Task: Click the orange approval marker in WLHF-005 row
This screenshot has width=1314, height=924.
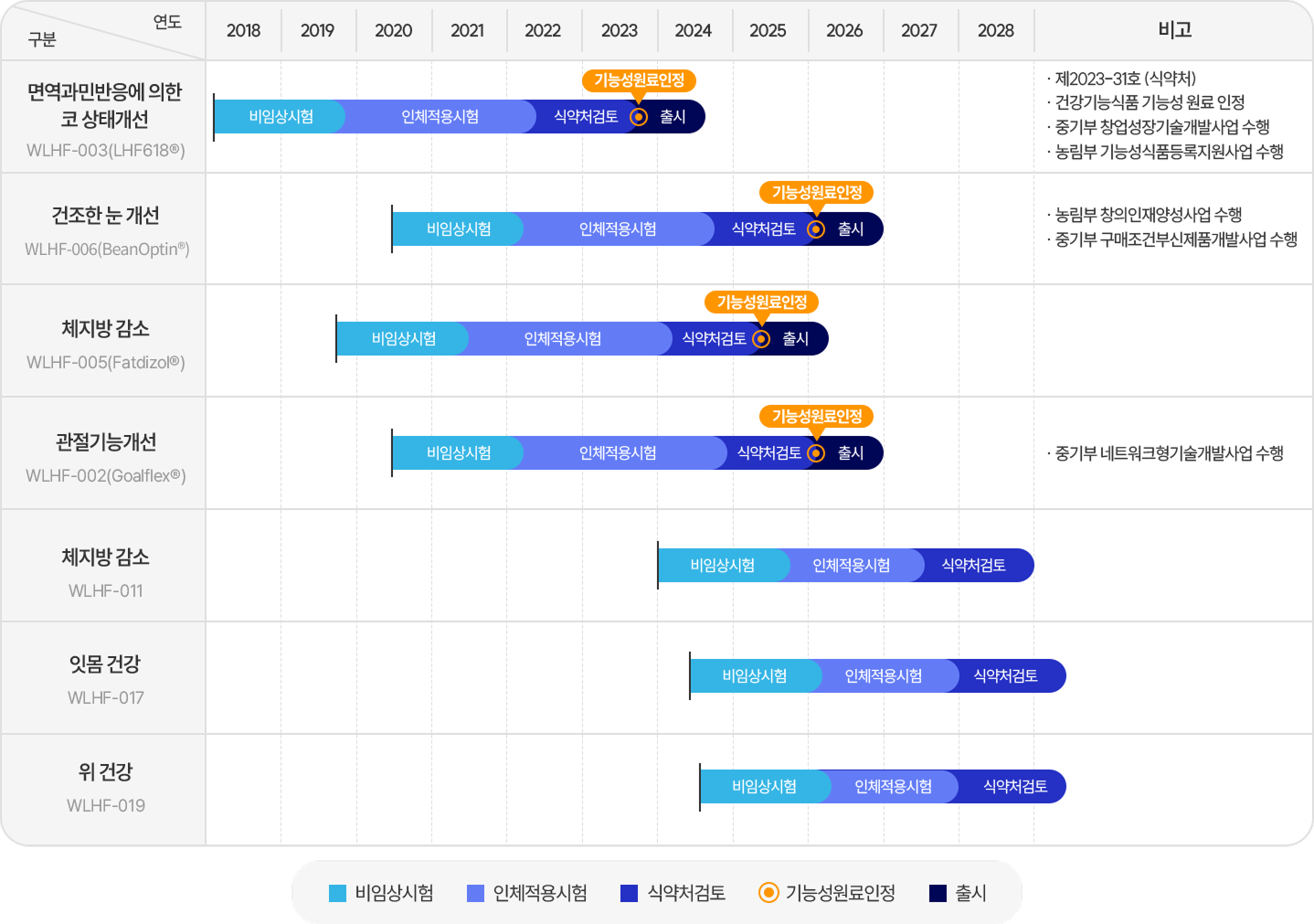Action: (761, 339)
